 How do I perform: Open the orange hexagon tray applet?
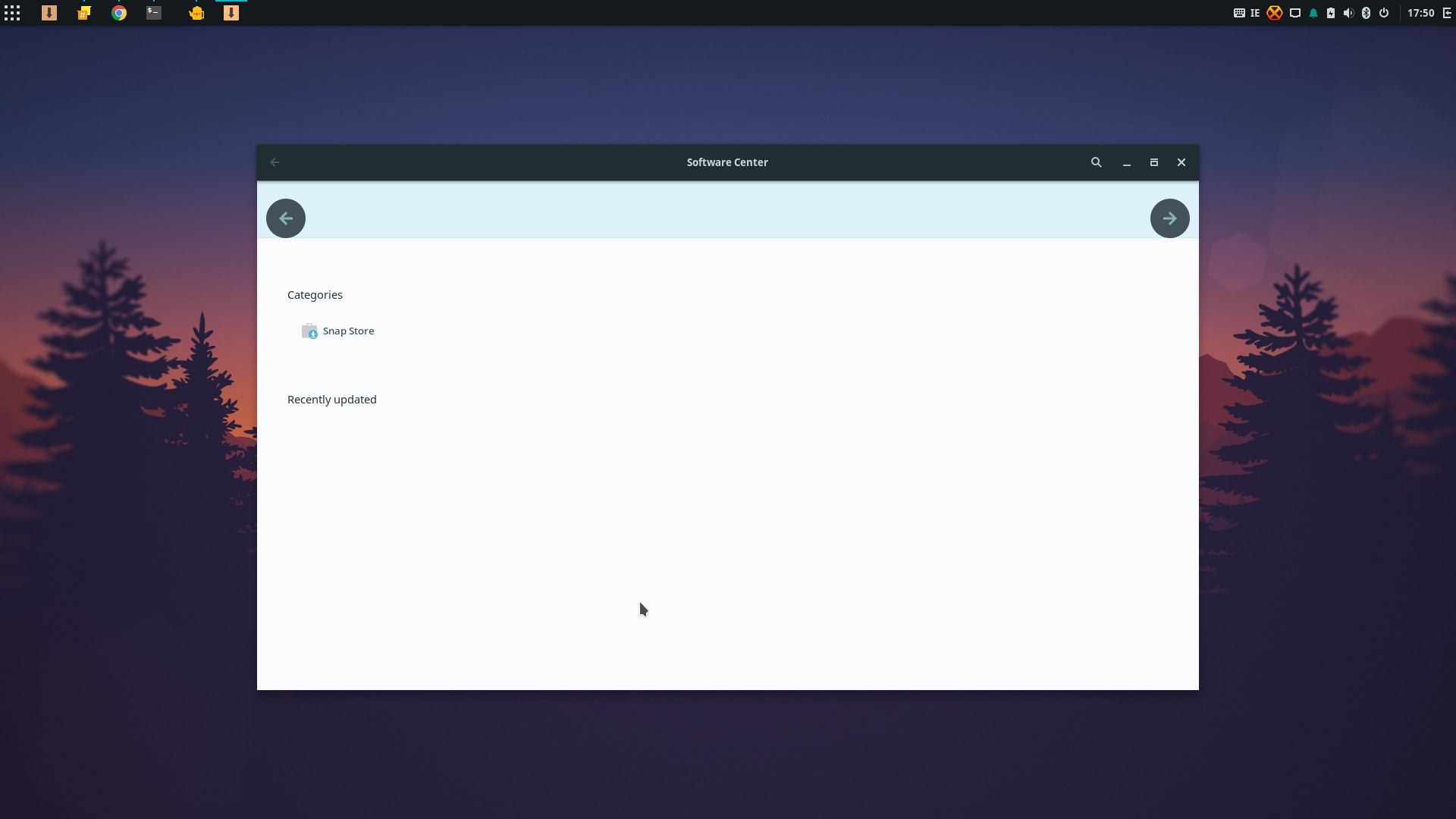[x=1275, y=13]
